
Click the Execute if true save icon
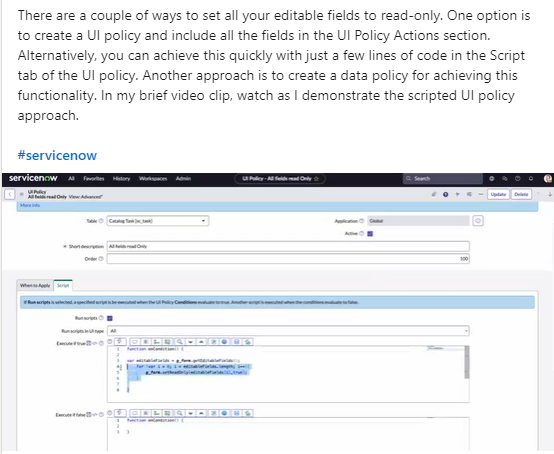coord(237,342)
